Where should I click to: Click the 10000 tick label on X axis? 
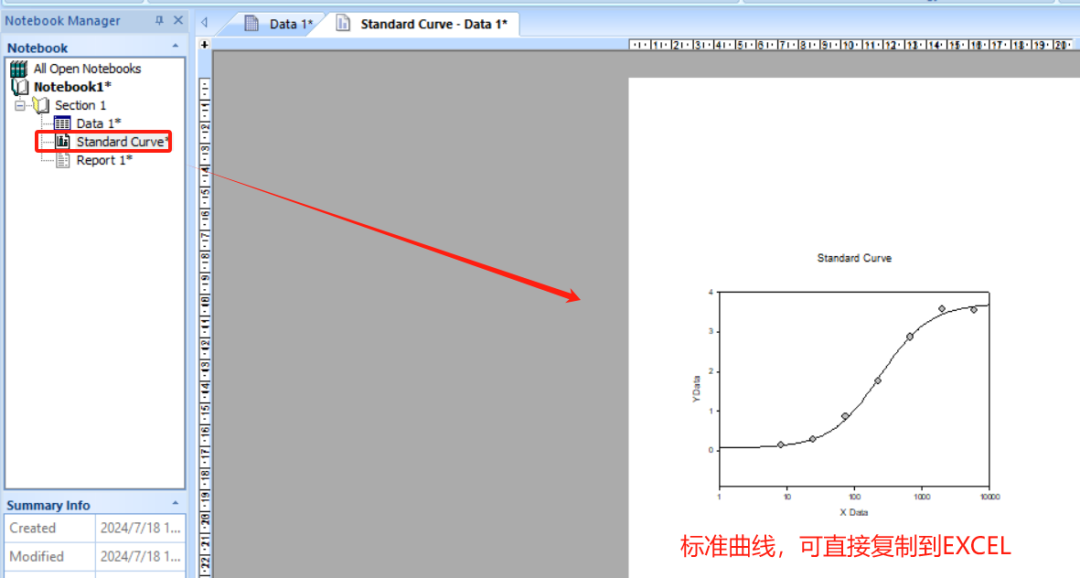(x=990, y=497)
